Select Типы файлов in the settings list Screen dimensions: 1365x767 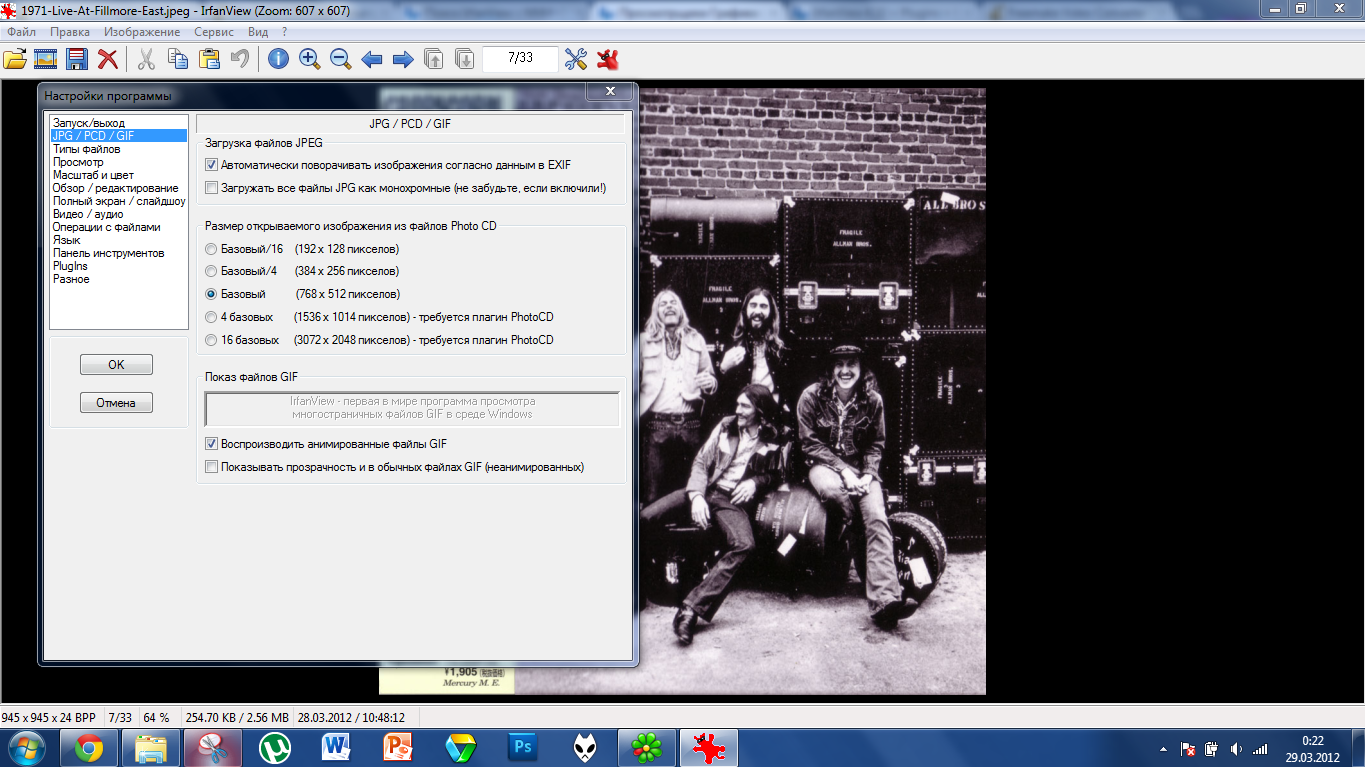(x=119, y=149)
